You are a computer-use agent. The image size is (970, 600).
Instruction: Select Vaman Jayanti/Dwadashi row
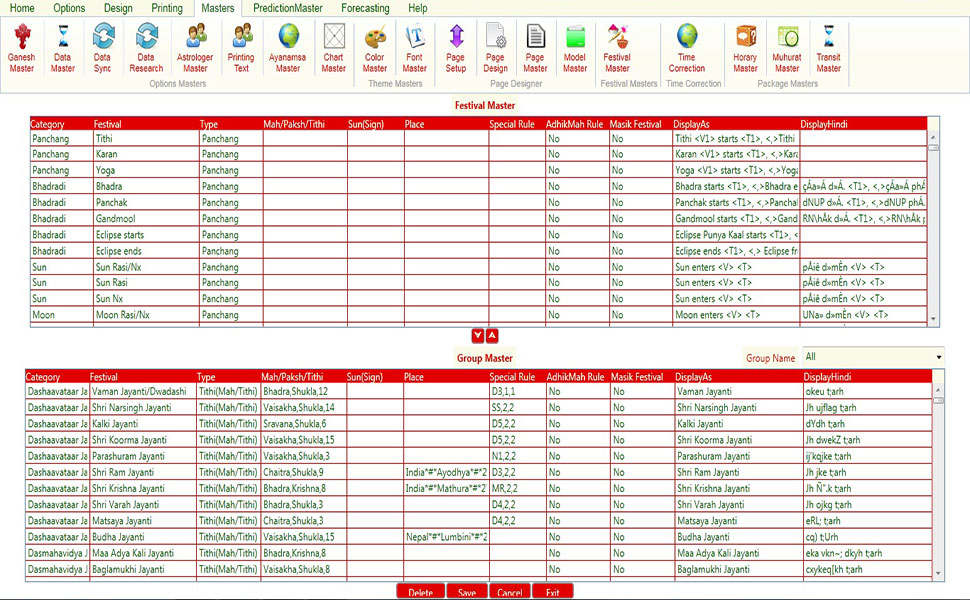pos(478,392)
